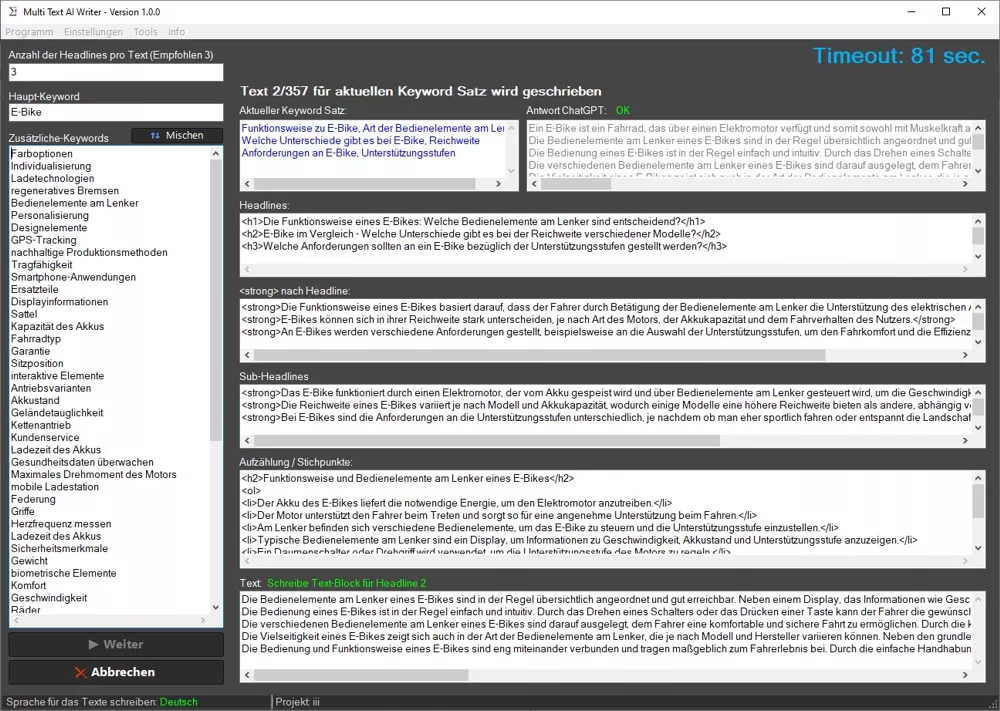
Task: Click the Abbrechen button
Action: (x=116, y=672)
